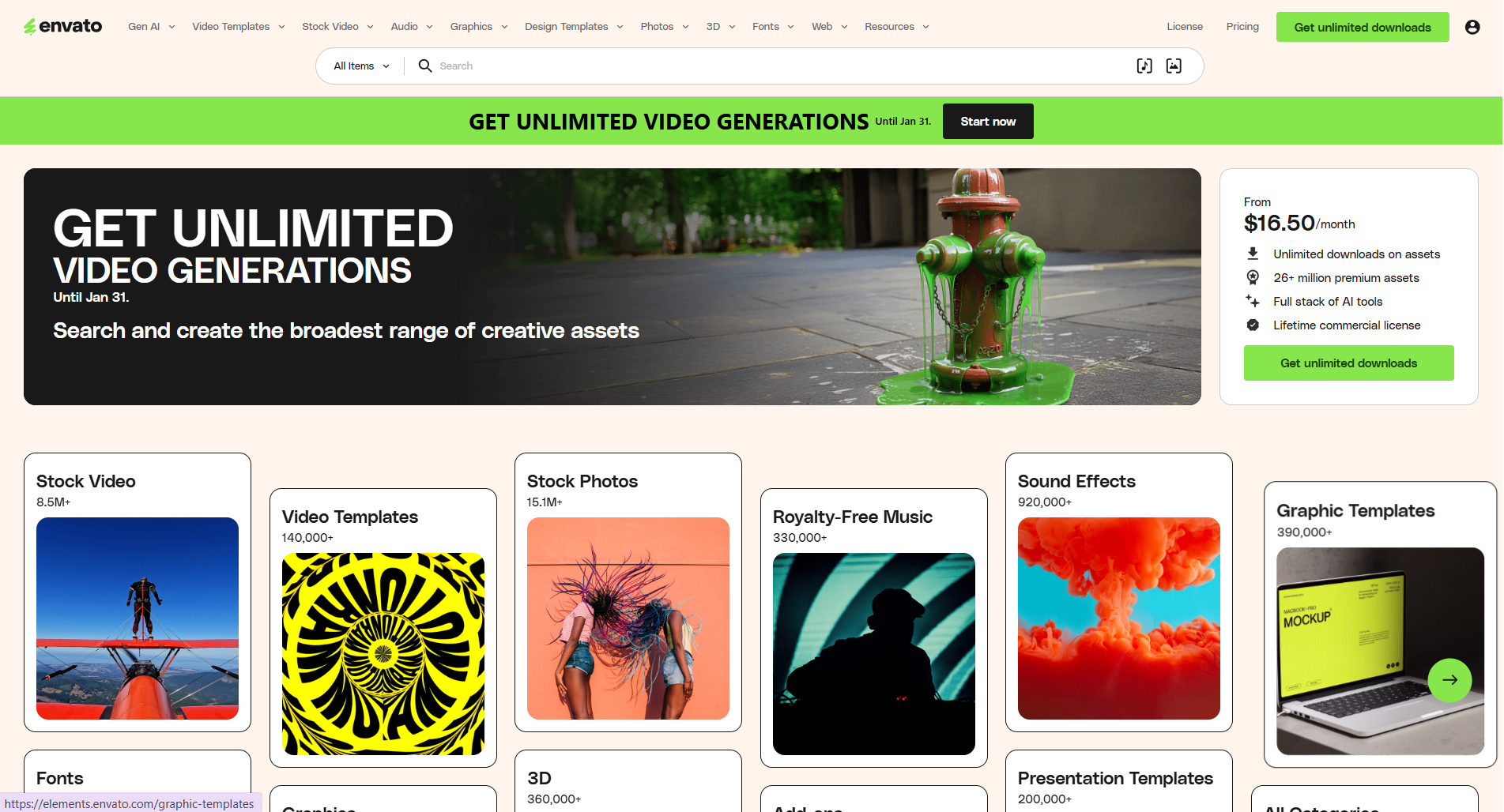The image size is (1504, 812).
Task: Open the user account profile icon
Action: point(1472,27)
